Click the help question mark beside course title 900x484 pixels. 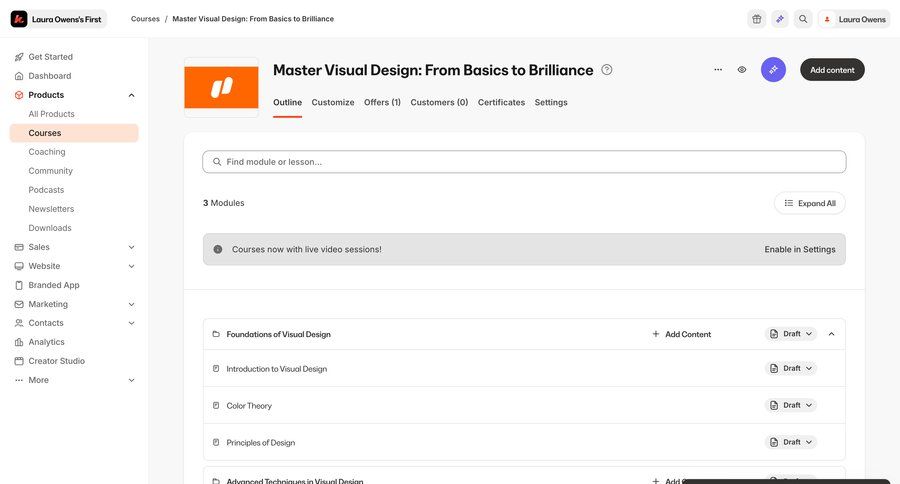point(607,69)
